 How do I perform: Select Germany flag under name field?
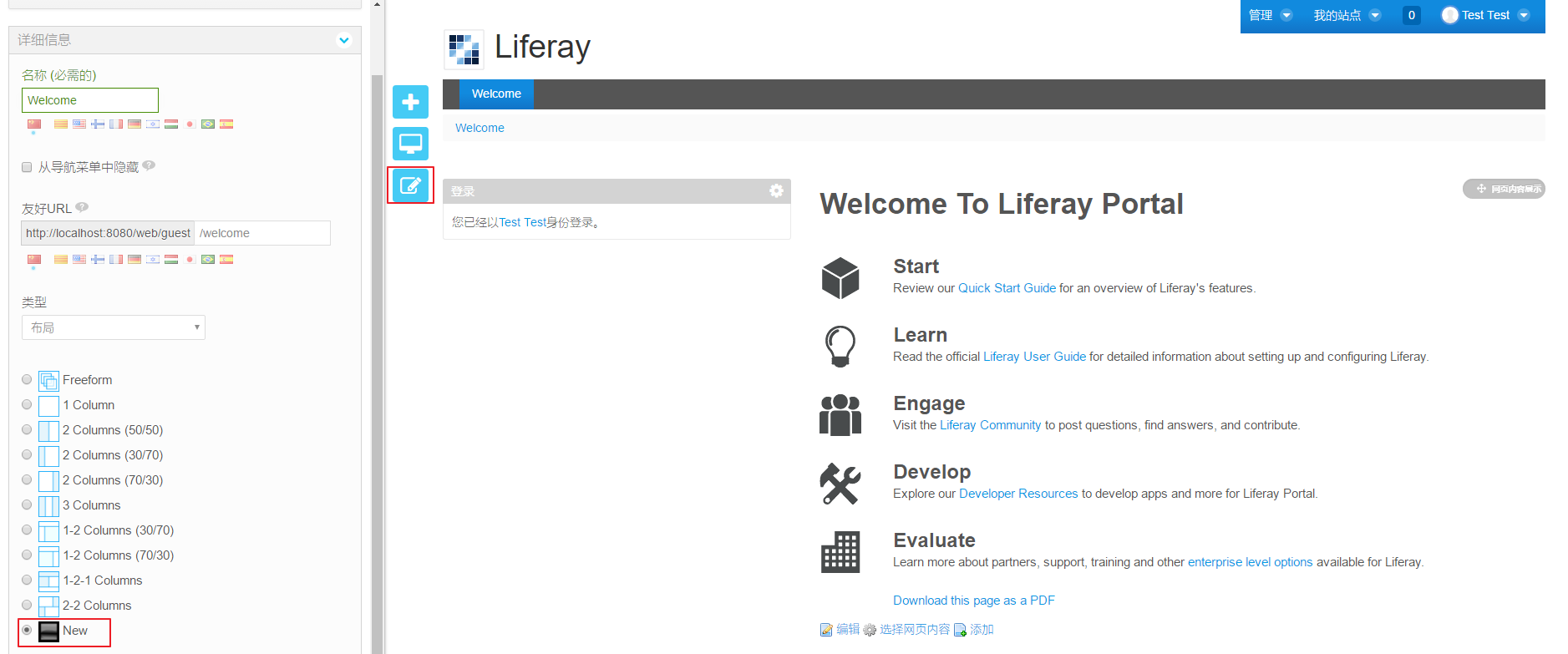[x=134, y=124]
